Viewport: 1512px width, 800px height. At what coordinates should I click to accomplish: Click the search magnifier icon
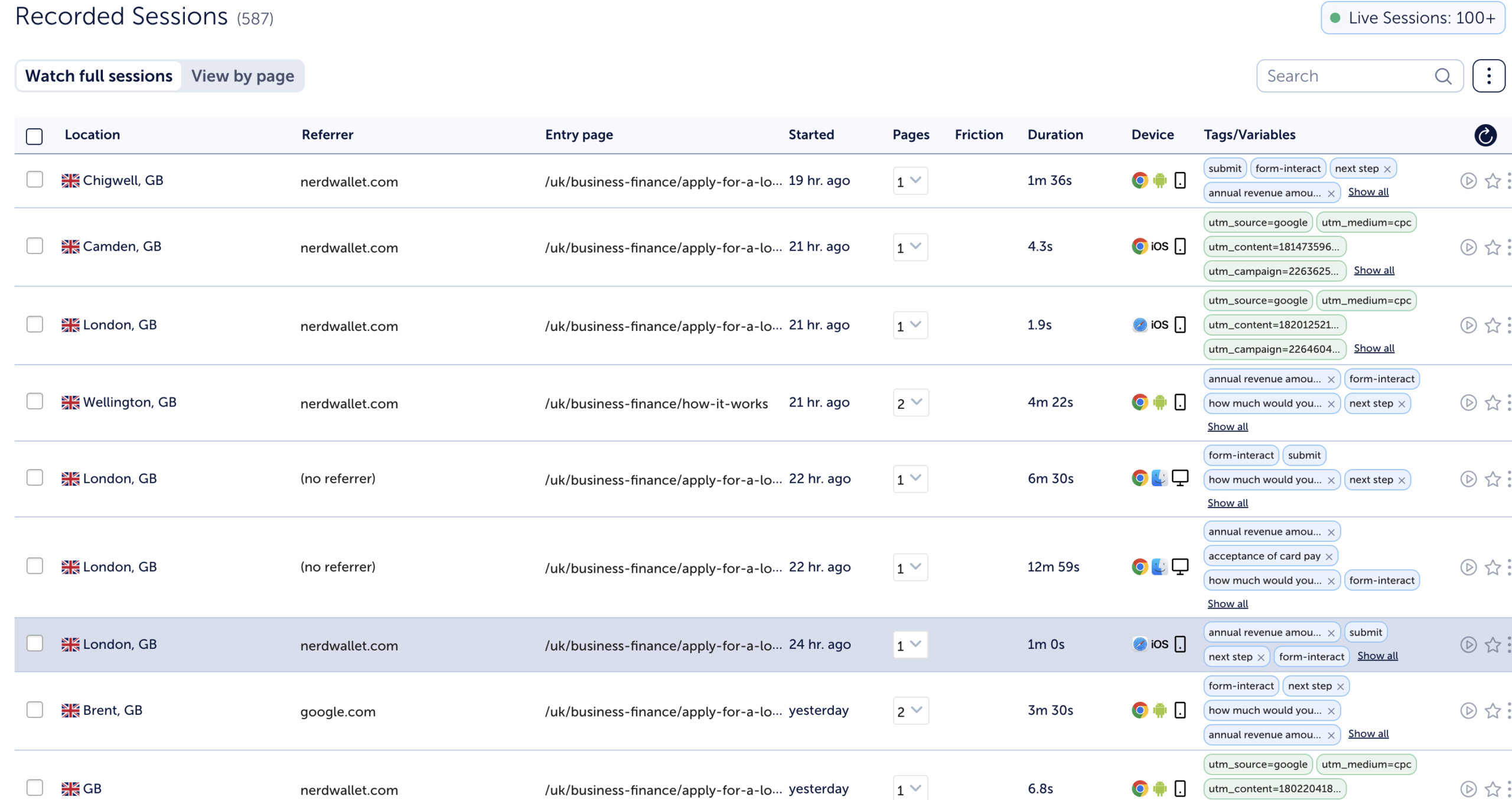click(1442, 76)
